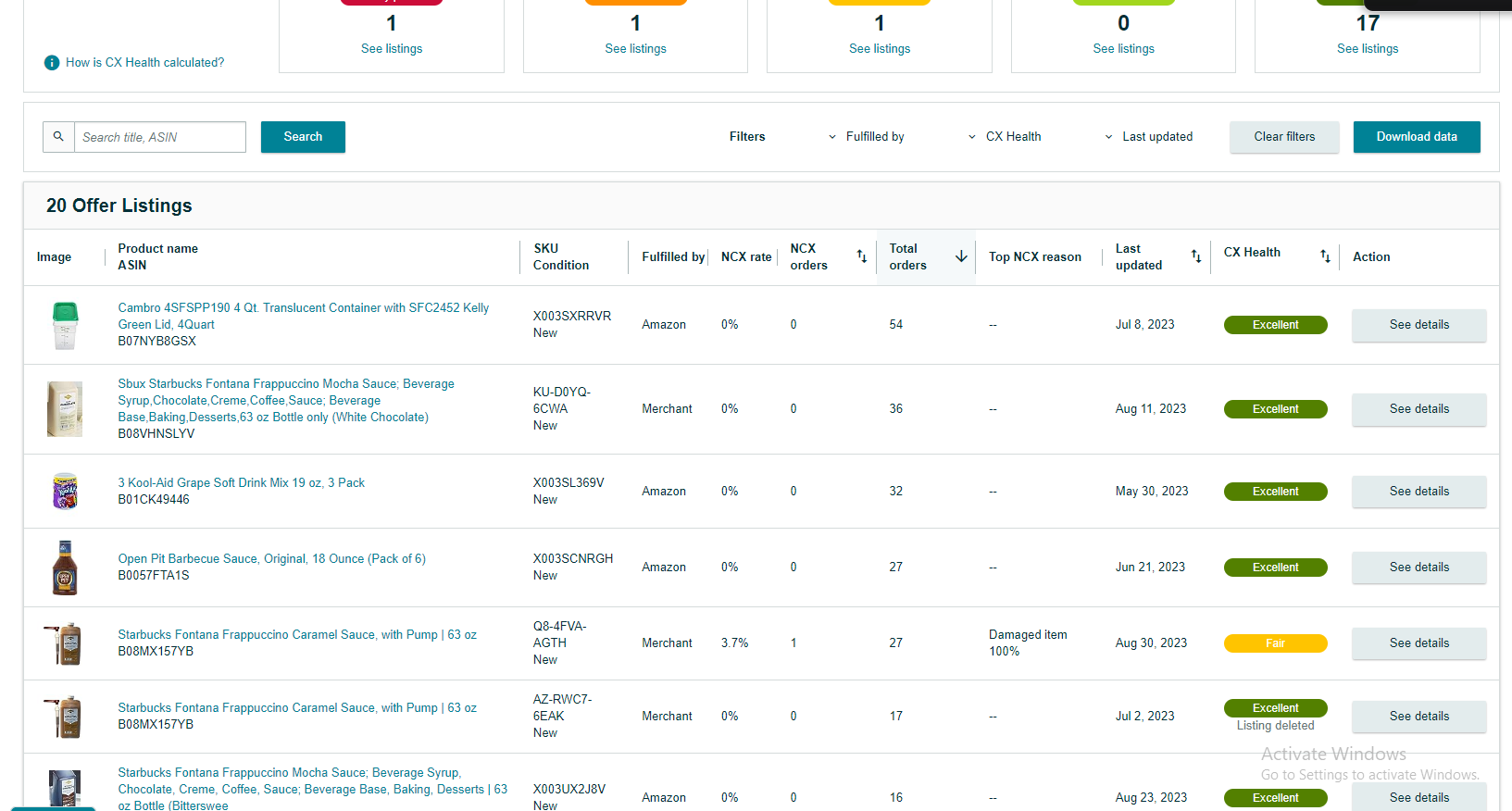Open Caramel Sauce link for SKU AZ-RWC7-6EAK
This screenshot has height=811, width=1512.
[297, 708]
